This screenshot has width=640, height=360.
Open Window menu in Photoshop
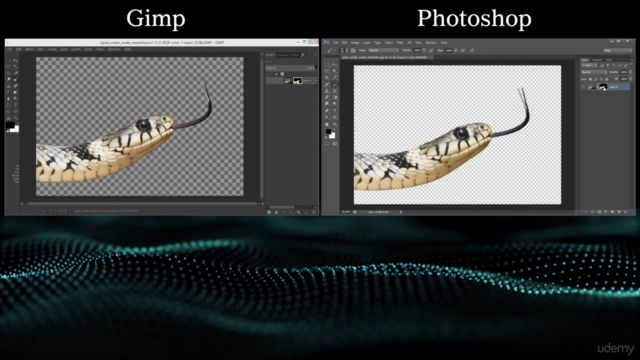pyautogui.click(x=431, y=42)
